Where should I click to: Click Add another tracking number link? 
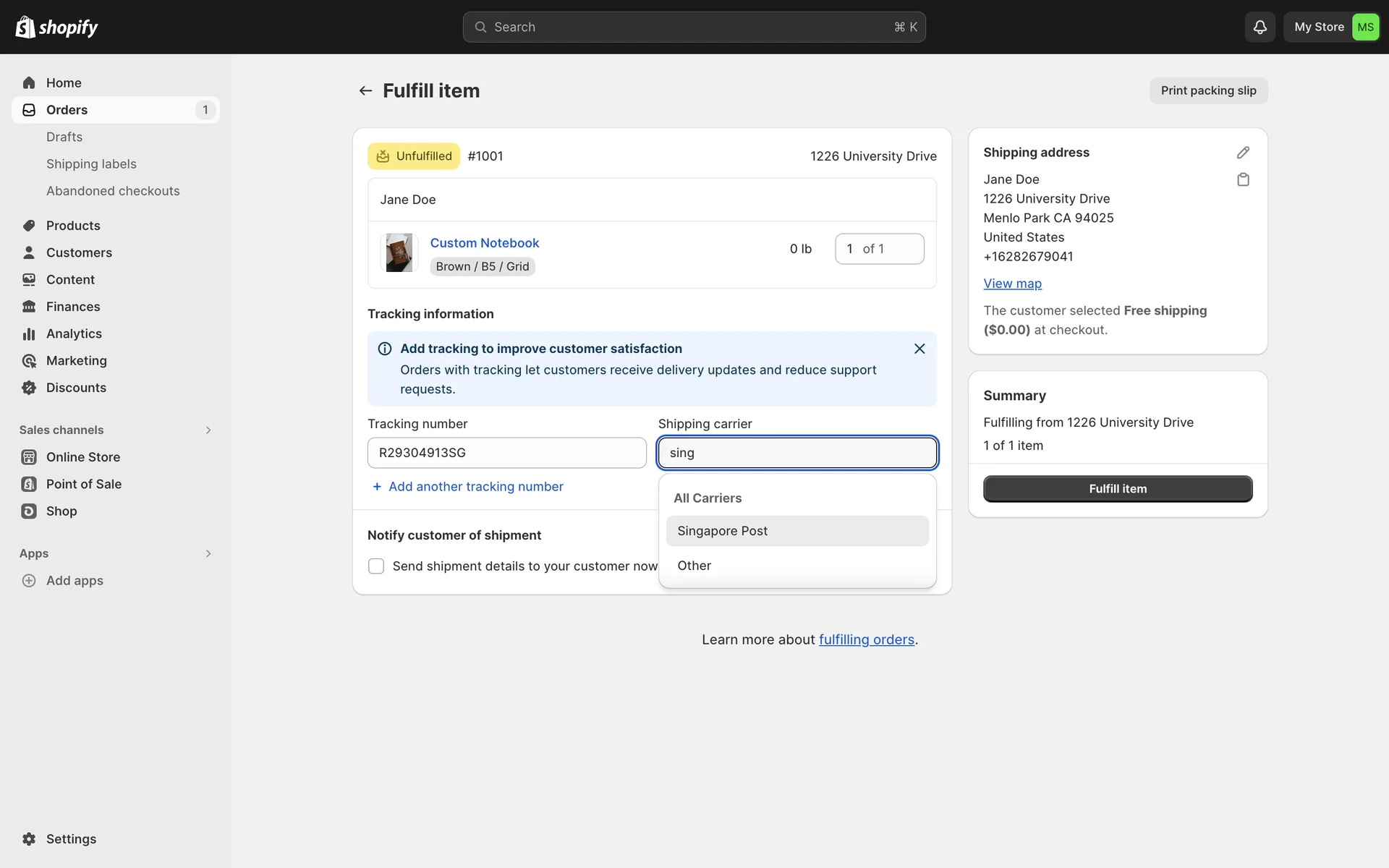point(475,487)
